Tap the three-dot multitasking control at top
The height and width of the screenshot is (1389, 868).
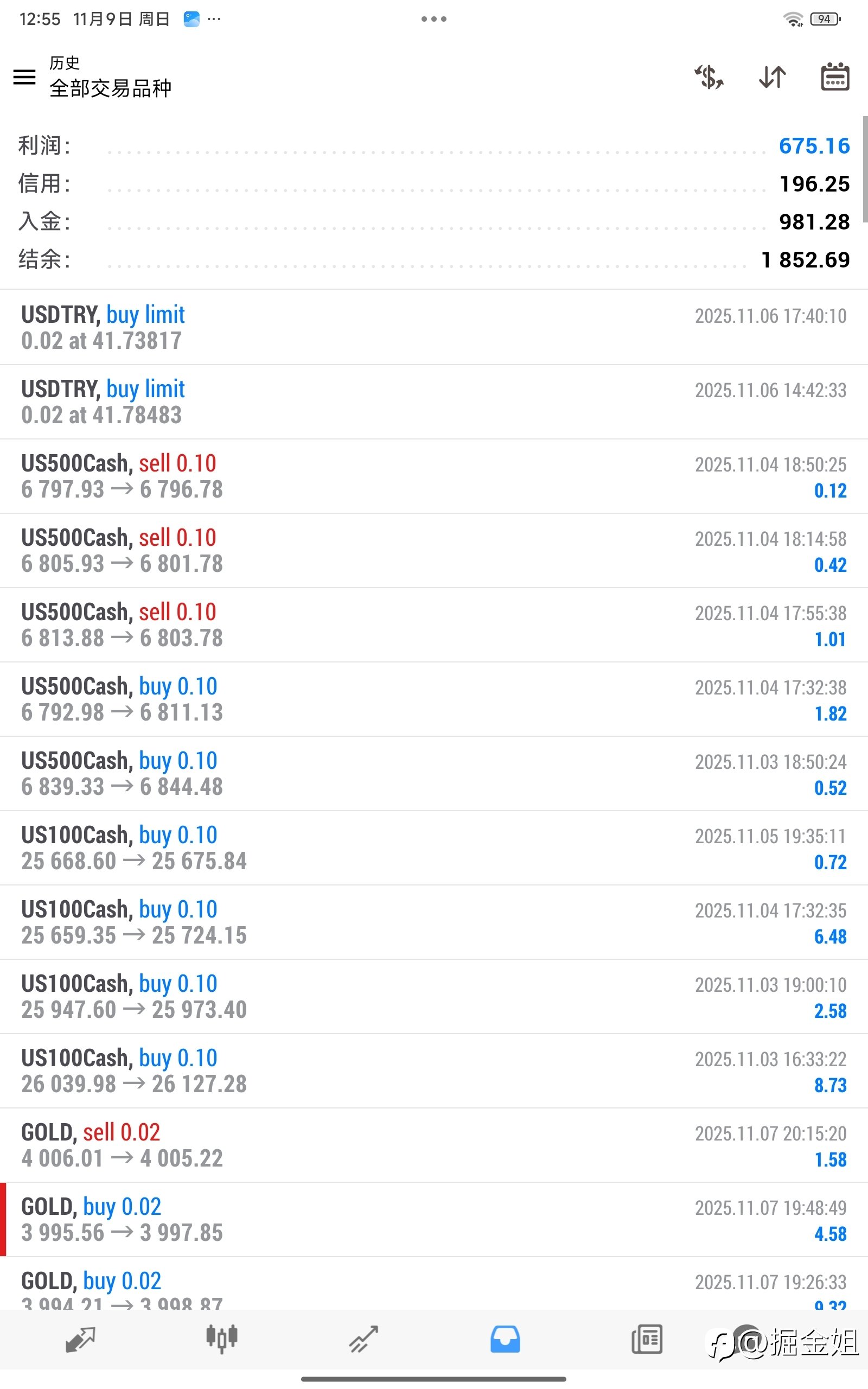coord(434,19)
